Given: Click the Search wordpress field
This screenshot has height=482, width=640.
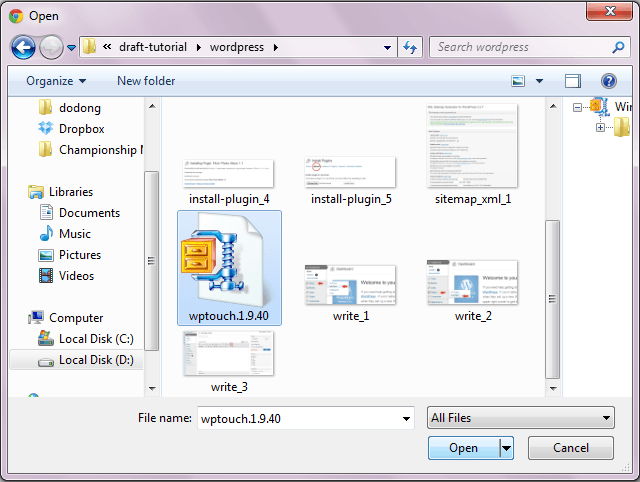Looking at the screenshot, I should pyautogui.click(x=529, y=47).
